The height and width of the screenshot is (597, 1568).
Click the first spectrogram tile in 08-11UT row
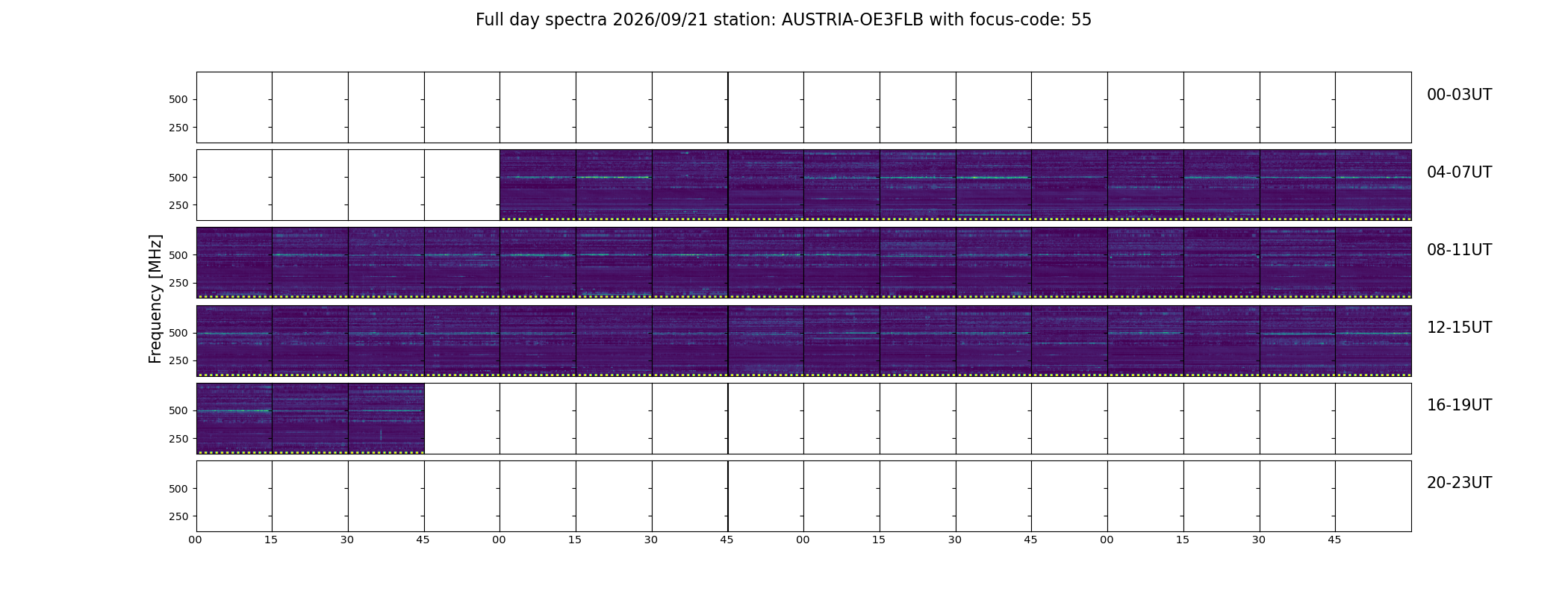(x=234, y=263)
